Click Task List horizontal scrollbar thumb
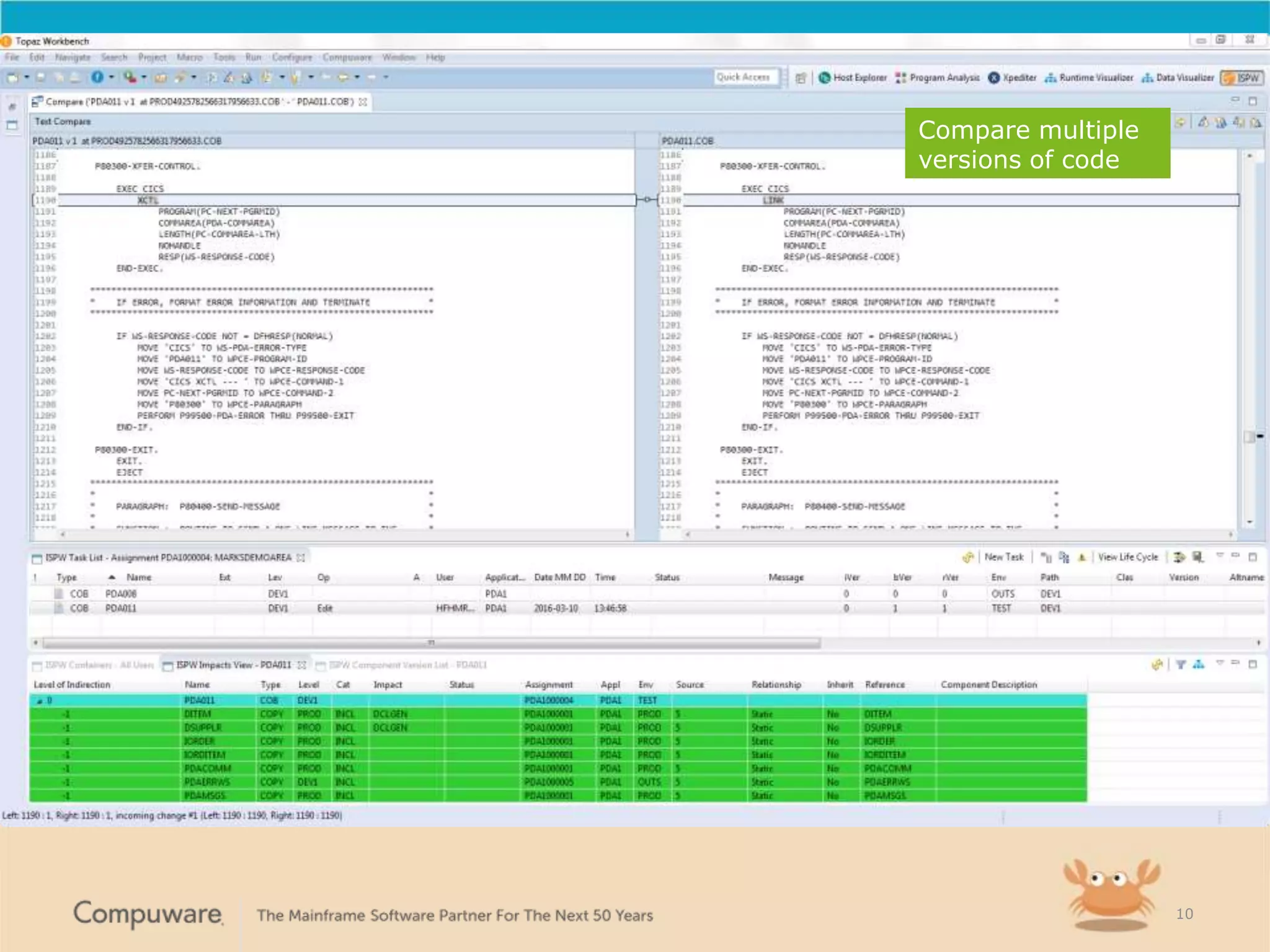1270x952 pixels. tap(432, 643)
